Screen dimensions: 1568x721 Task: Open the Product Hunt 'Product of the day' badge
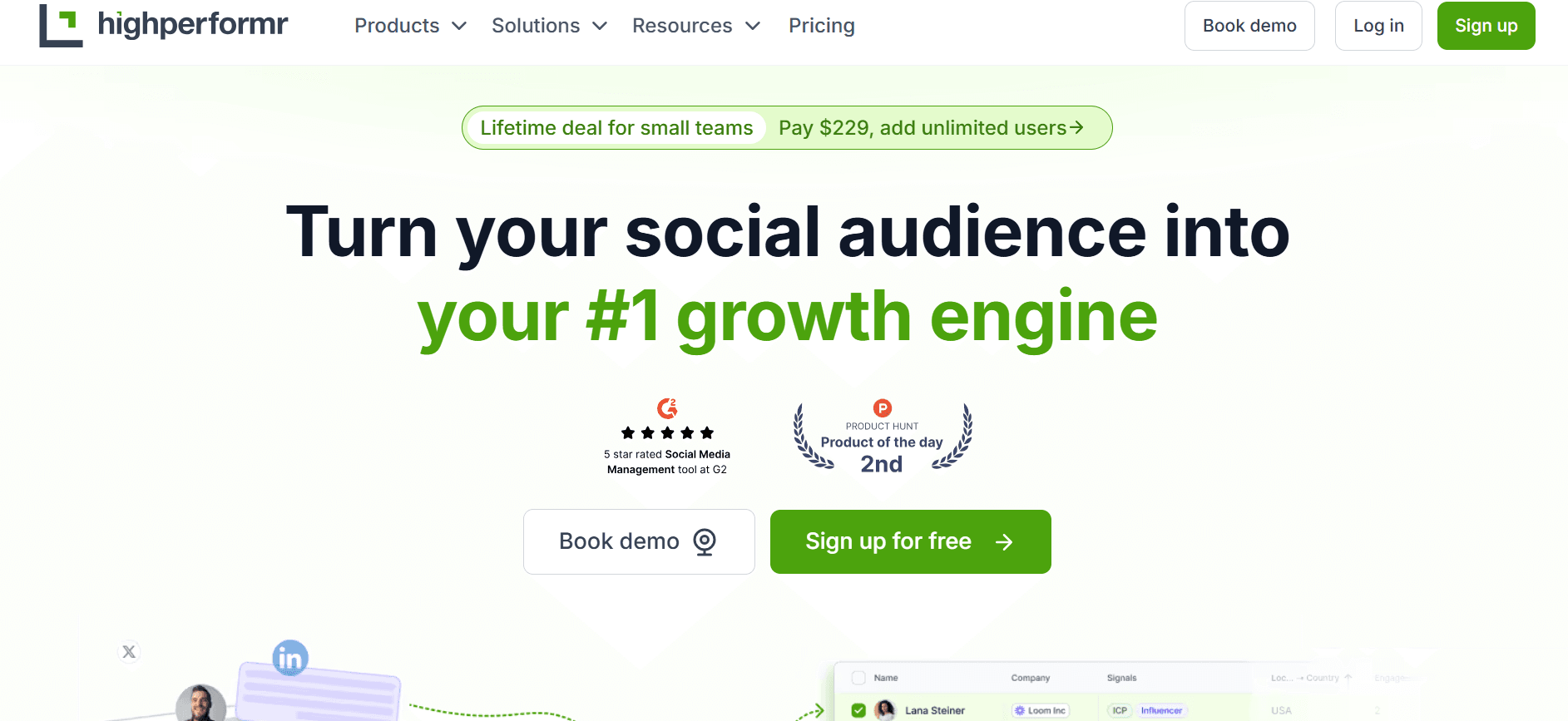tap(881, 437)
